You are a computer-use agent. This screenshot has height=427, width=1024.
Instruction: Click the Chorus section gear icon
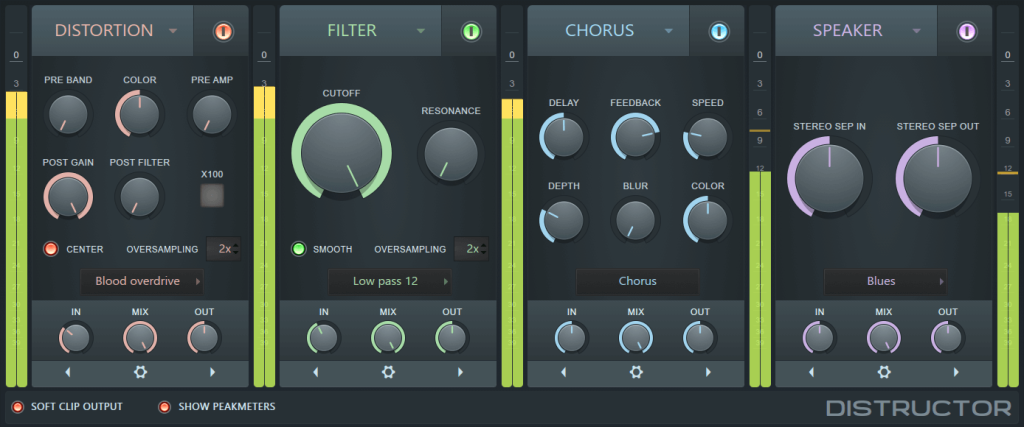636,372
